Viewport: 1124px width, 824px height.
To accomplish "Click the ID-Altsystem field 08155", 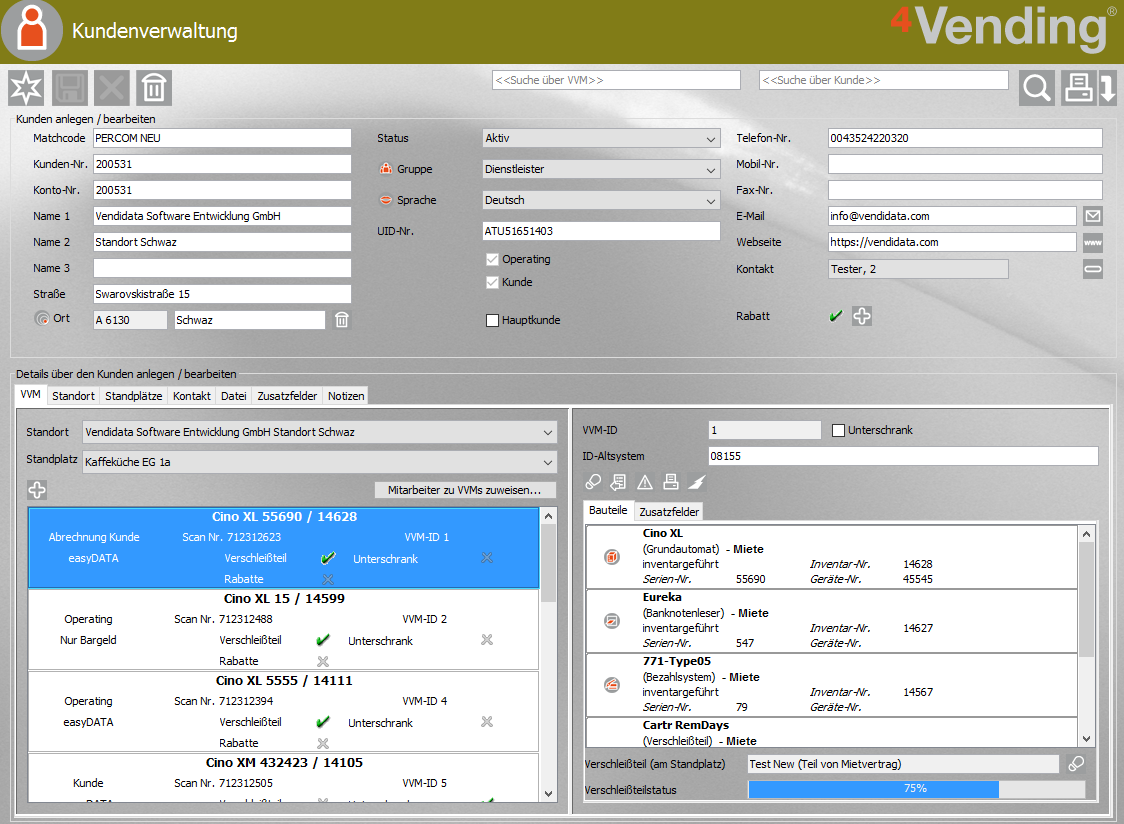I will tap(903, 456).
